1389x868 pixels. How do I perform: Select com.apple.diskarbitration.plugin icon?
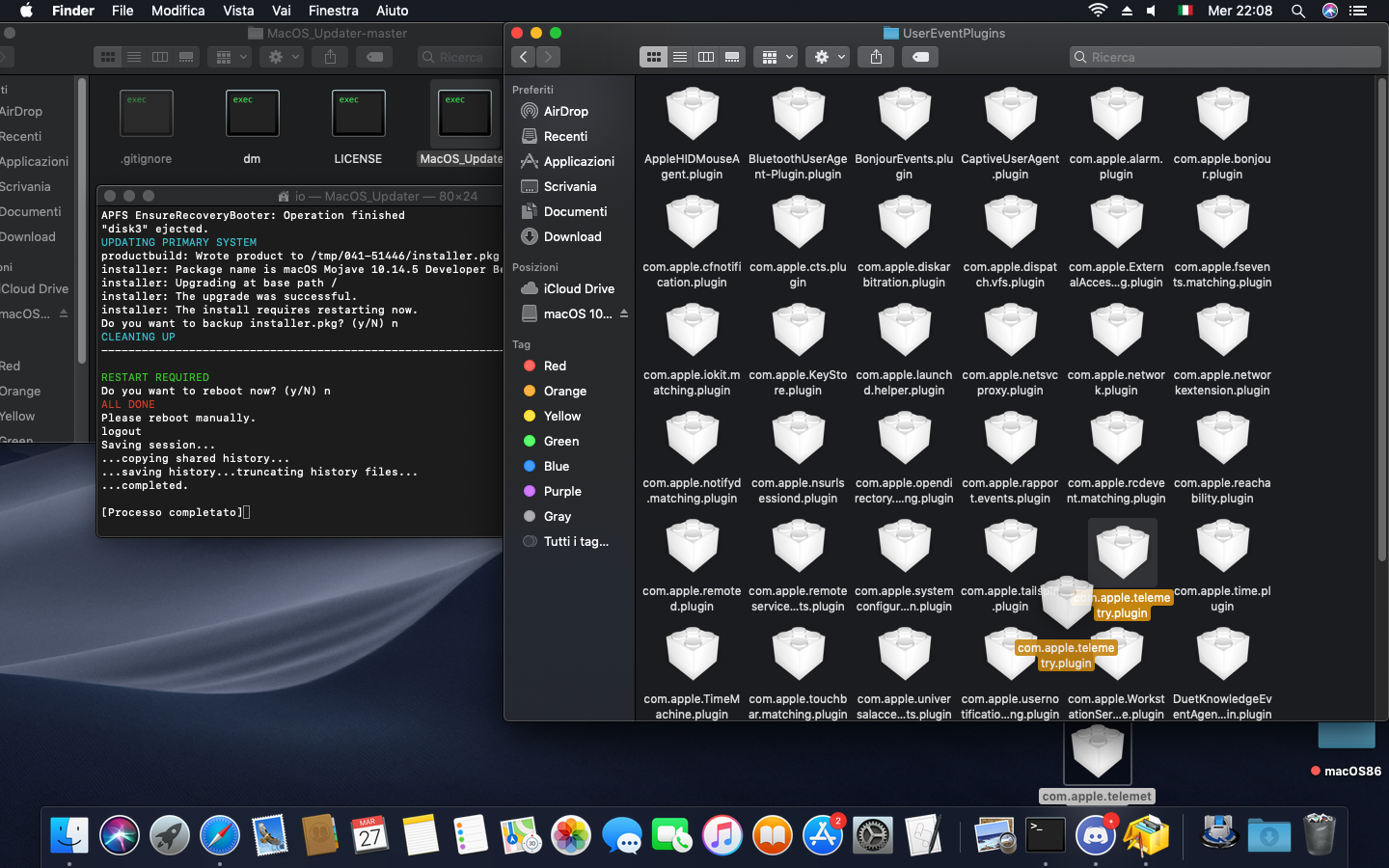pyautogui.click(x=905, y=222)
